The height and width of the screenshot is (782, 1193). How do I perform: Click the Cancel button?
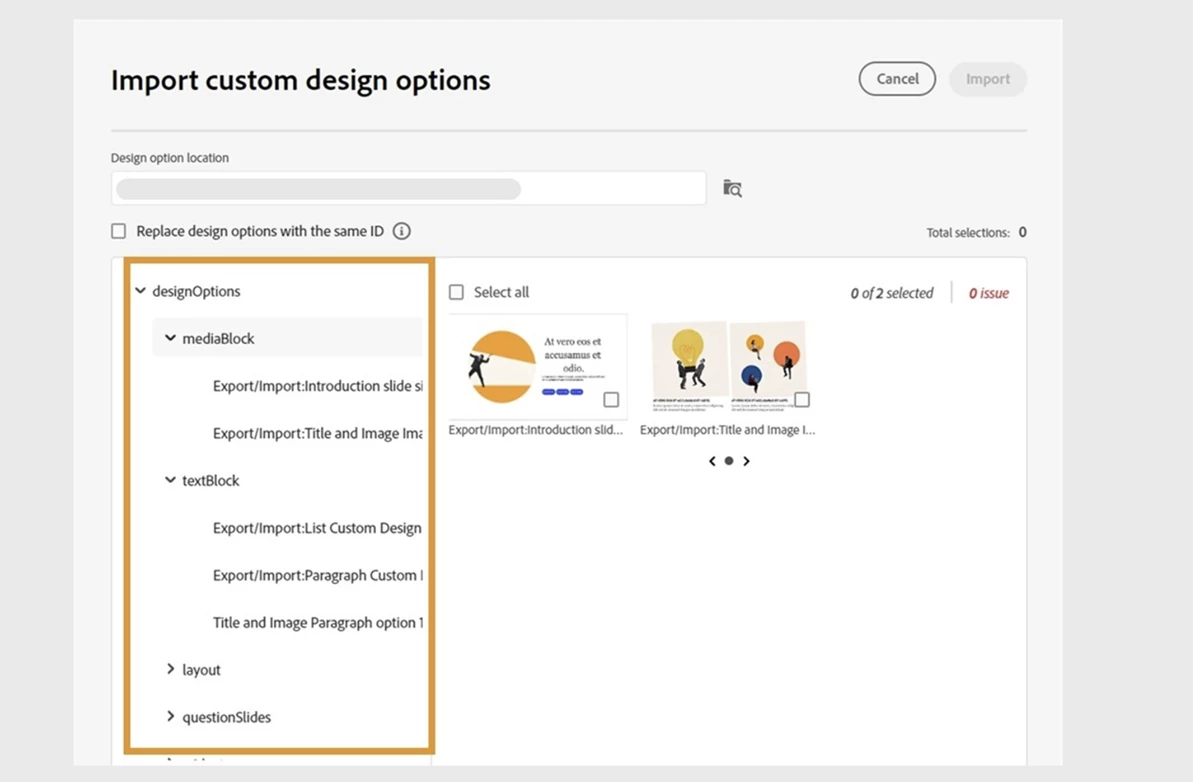[x=897, y=79]
